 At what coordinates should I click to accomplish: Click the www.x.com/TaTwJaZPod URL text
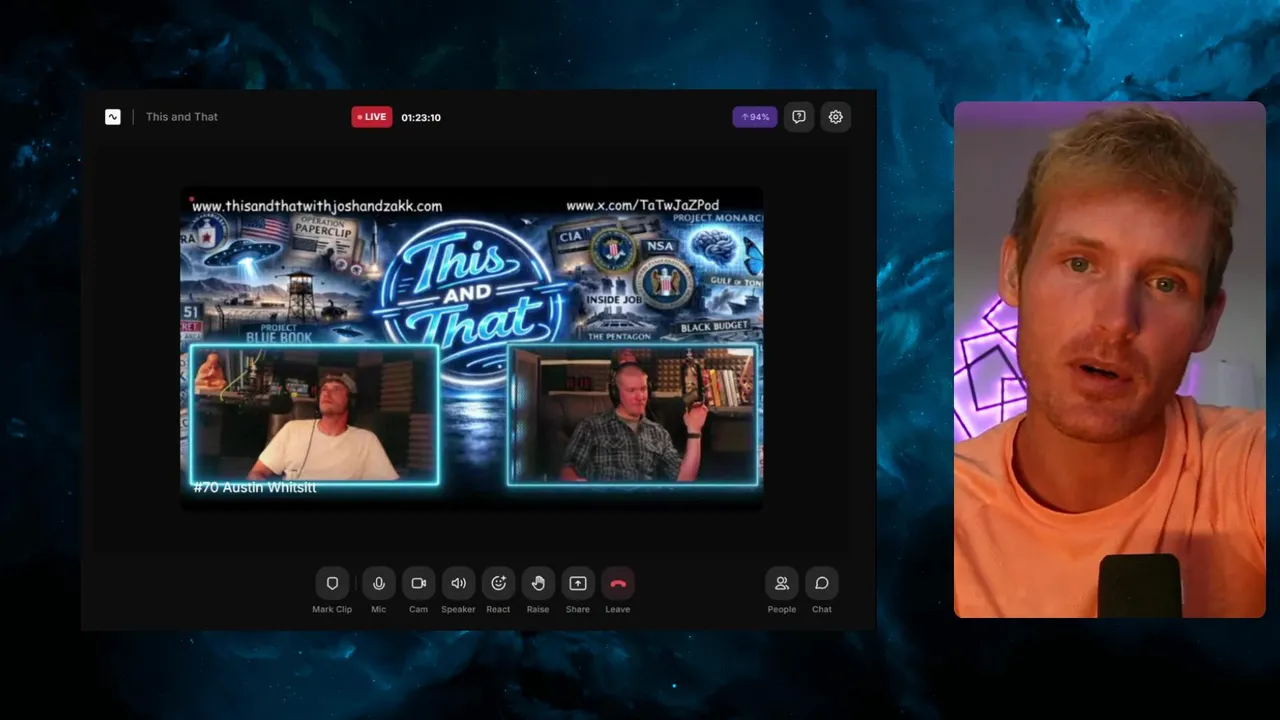tap(642, 205)
